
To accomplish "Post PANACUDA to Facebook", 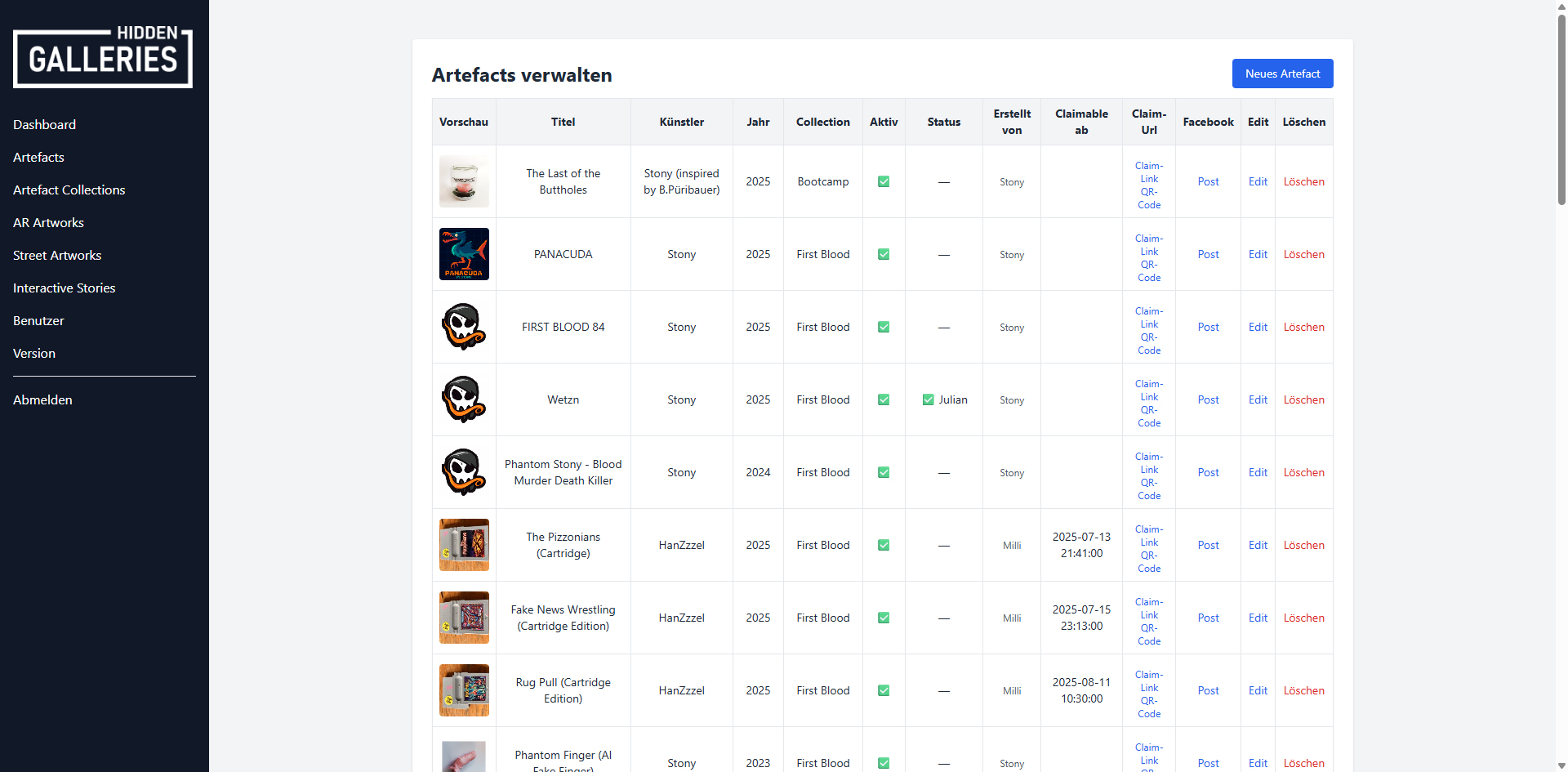I will click(x=1208, y=254).
